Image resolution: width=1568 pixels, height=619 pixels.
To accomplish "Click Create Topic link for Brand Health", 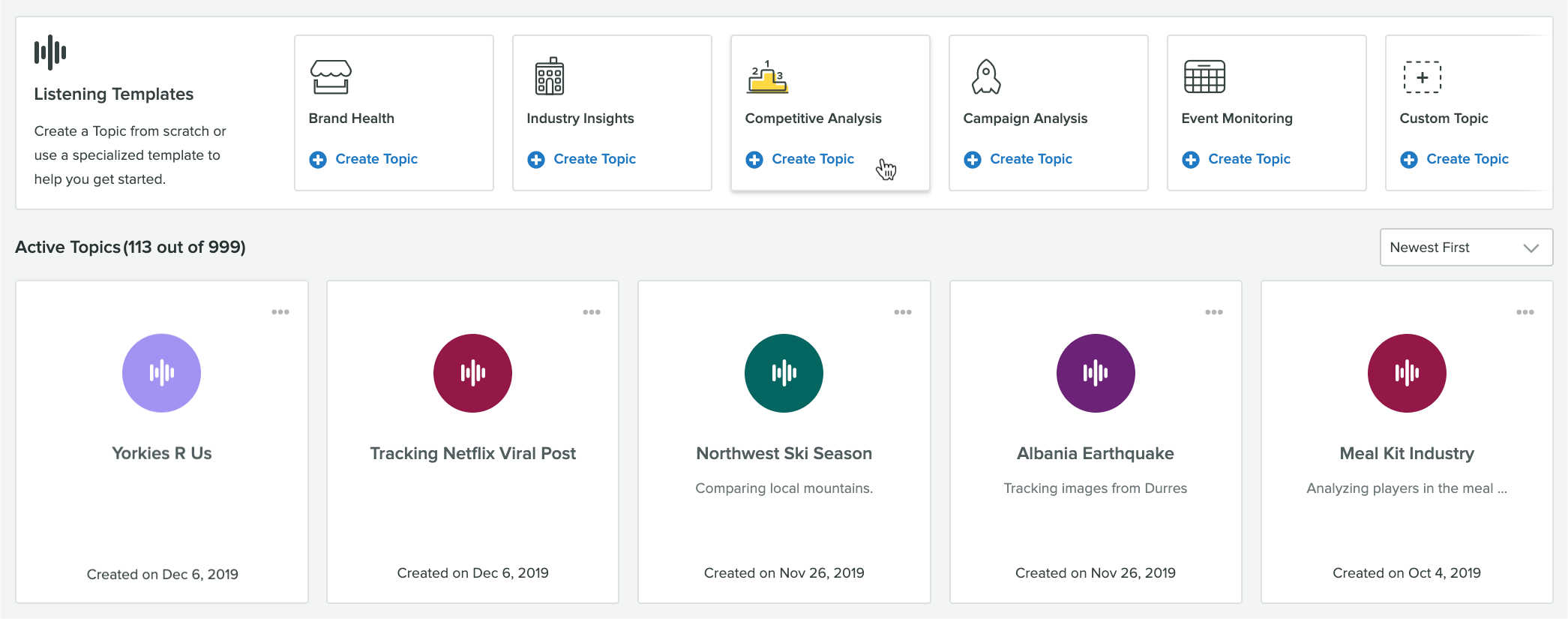I will point(376,159).
